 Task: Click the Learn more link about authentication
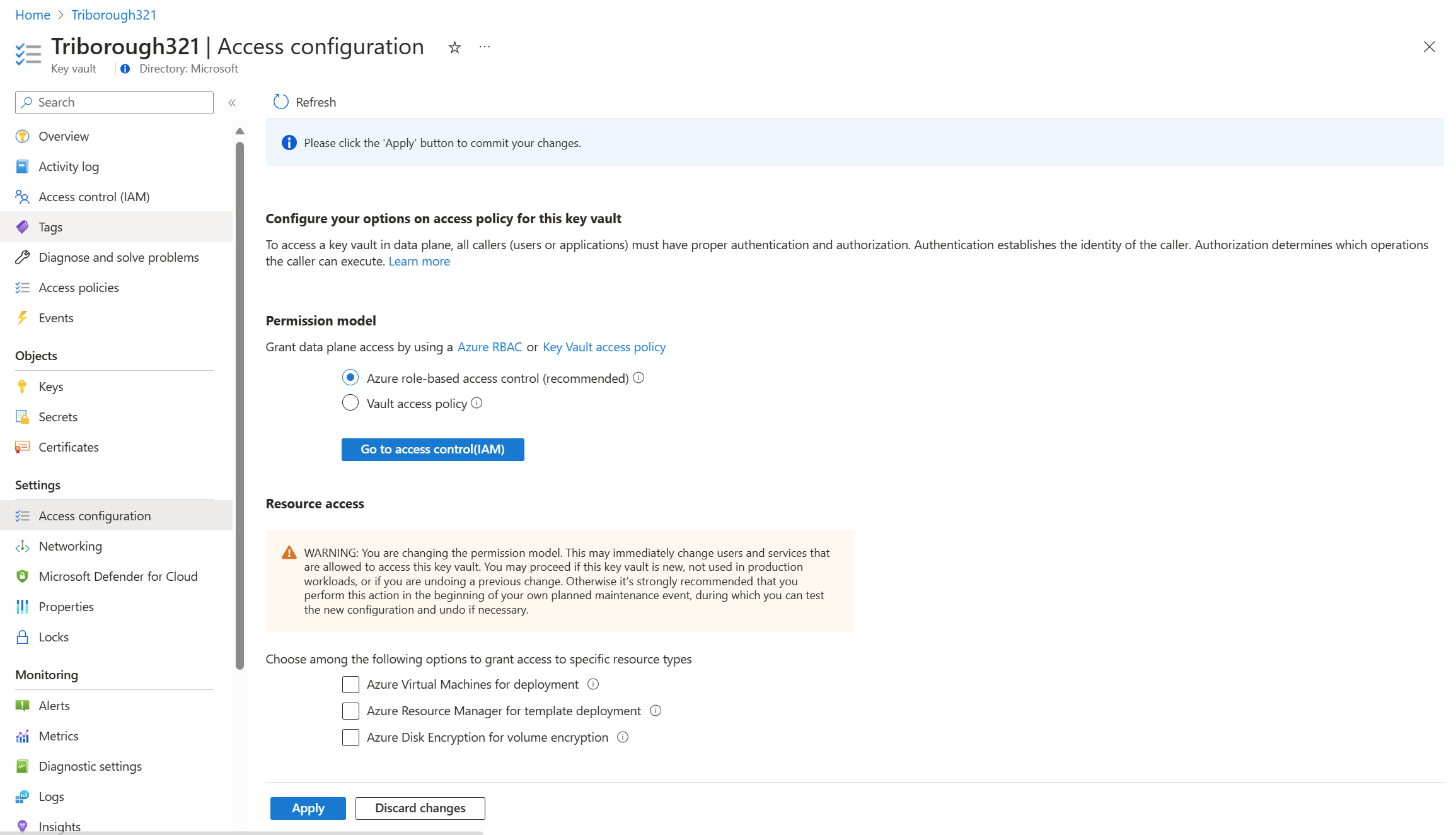click(419, 261)
